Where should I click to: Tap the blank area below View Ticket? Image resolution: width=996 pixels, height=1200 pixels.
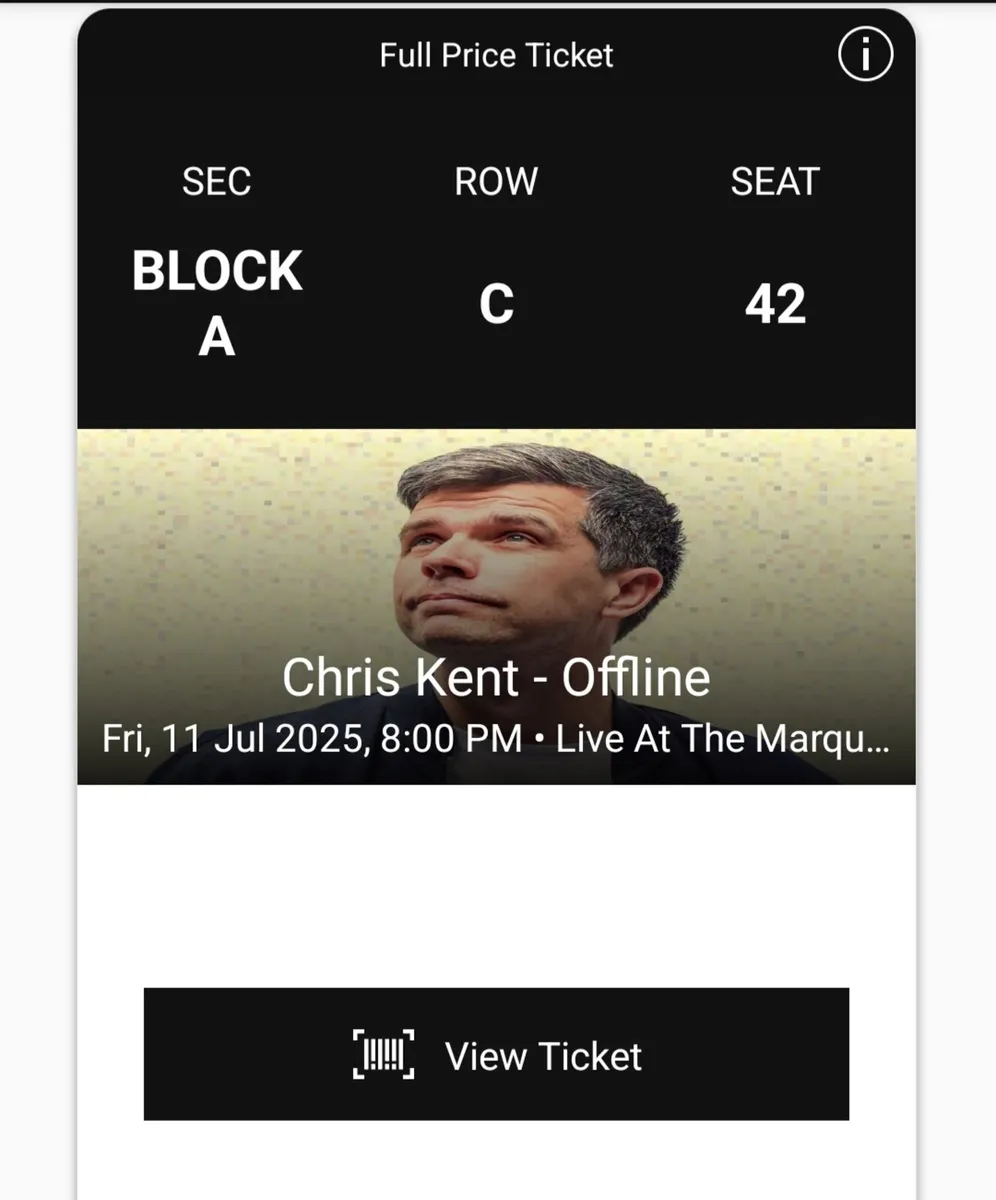pyautogui.click(x=496, y=1160)
